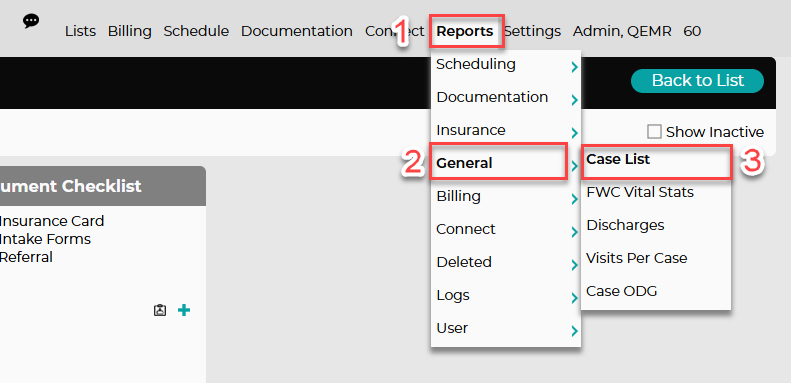Open the FWC Vital Stats report
The height and width of the screenshot is (383, 791).
coord(640,192)
